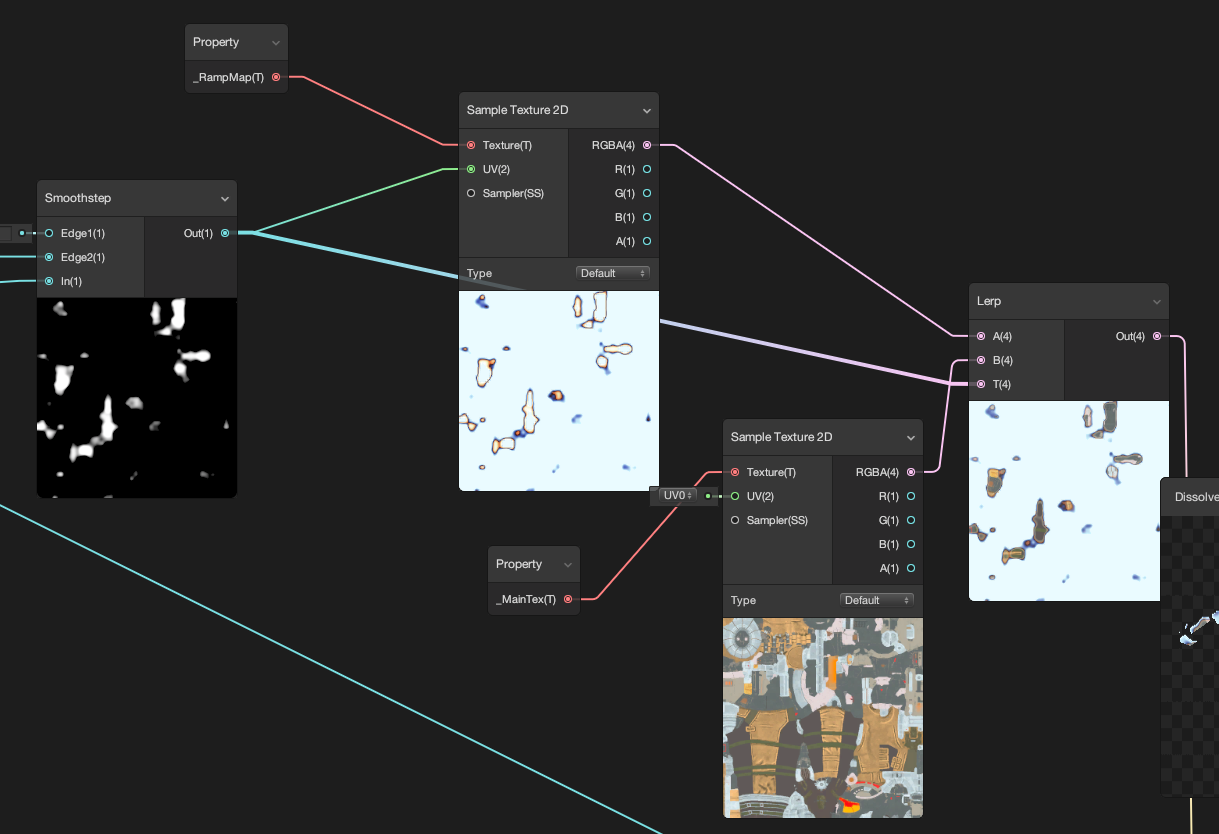
Task: Click the Sampler(SS) input port on upper Sample Texture 2D
Action: (x=470, y=193)
